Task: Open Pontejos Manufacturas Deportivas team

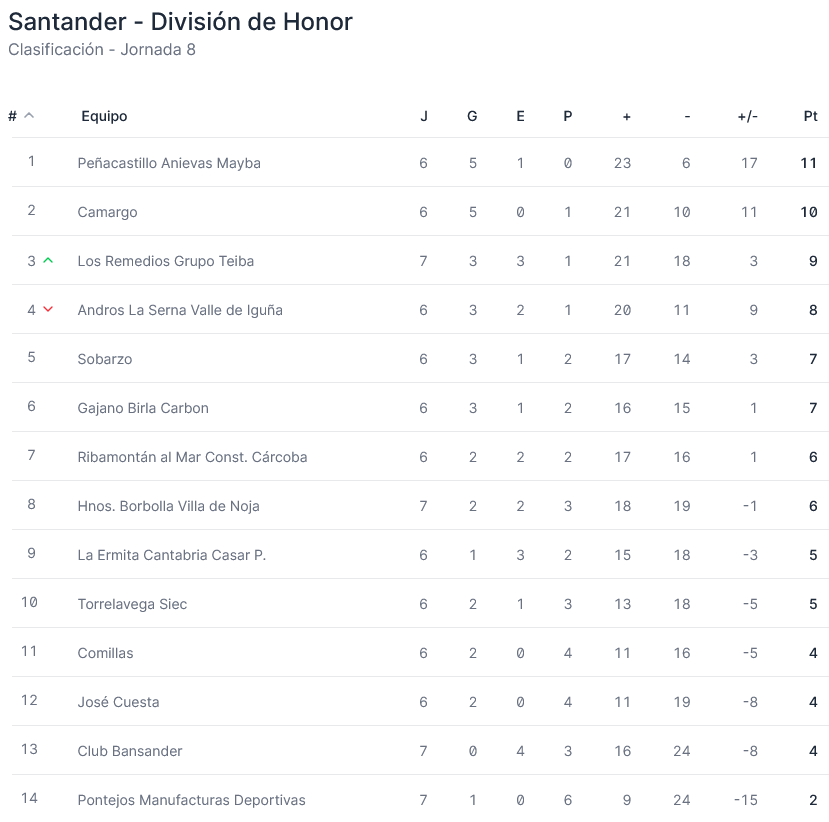Action: pyautogui.click(x=191, y=800)
